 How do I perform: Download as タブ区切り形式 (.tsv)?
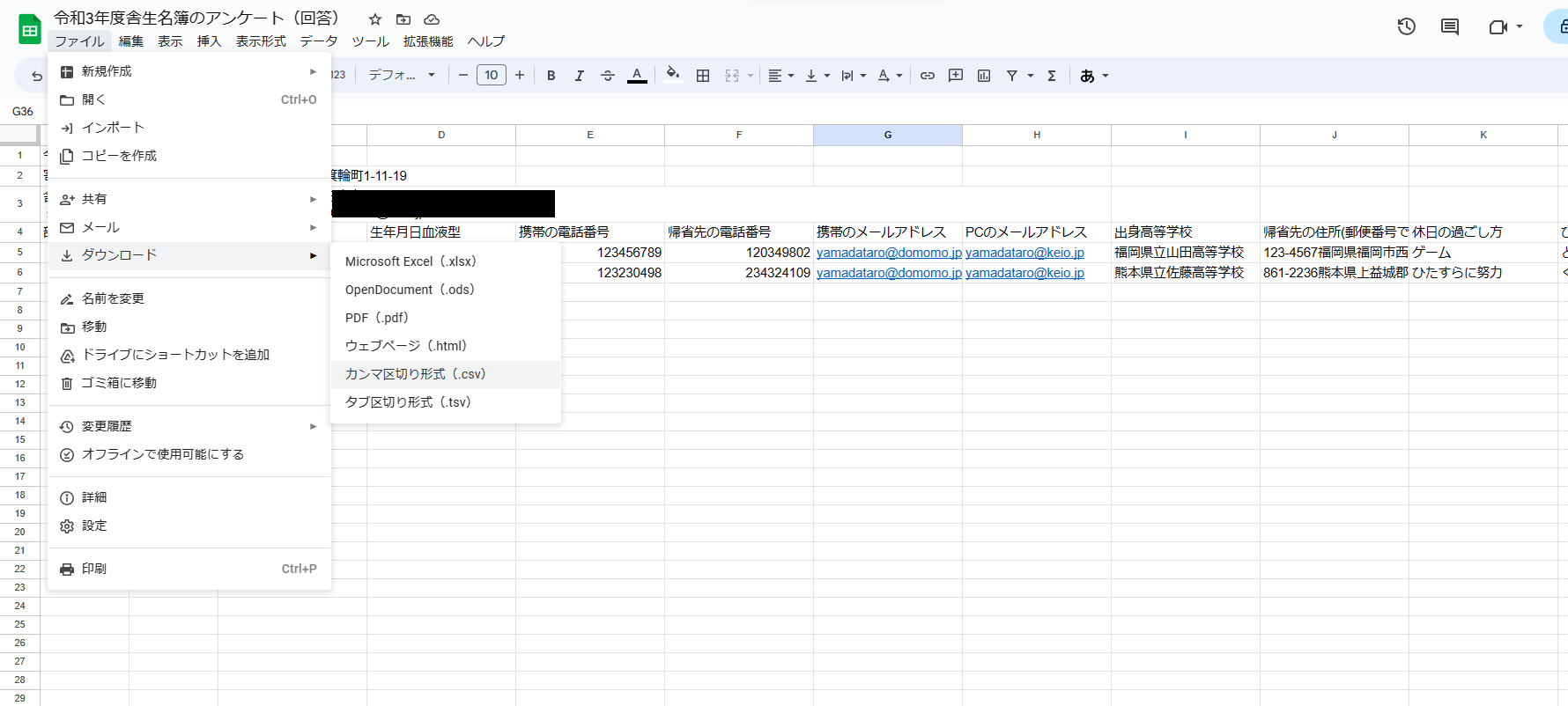446,402
